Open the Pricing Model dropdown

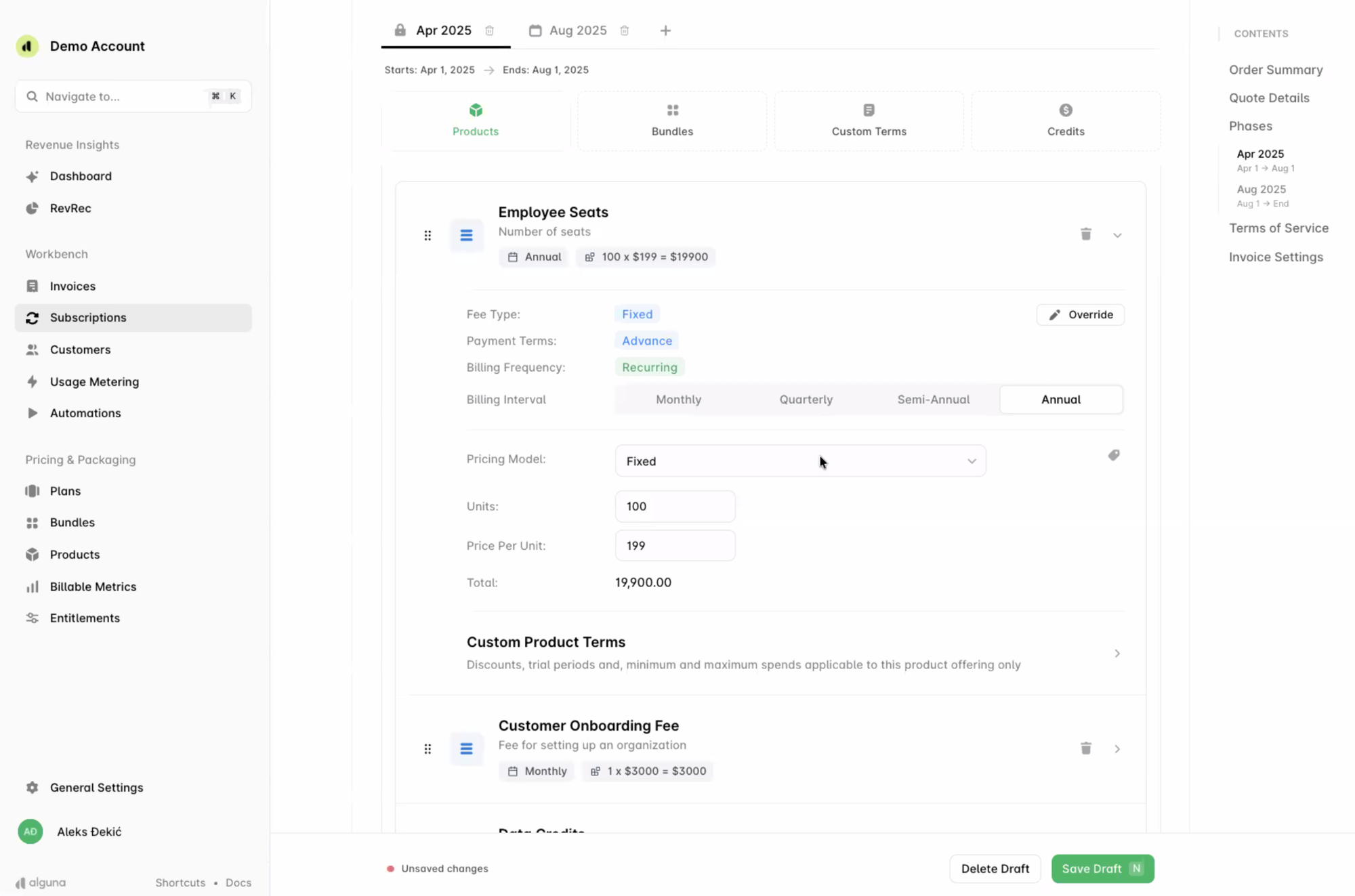click(800, 461)
